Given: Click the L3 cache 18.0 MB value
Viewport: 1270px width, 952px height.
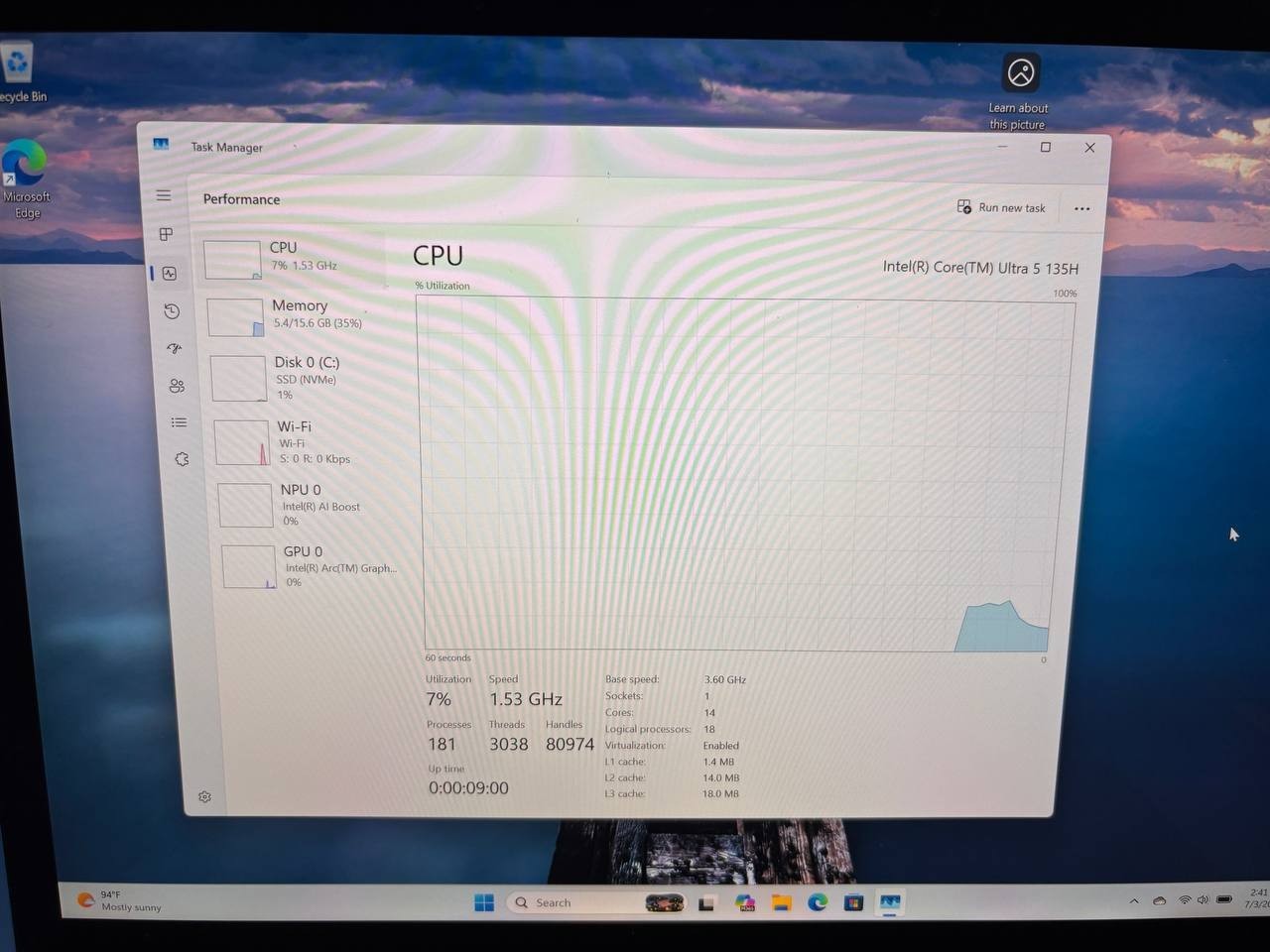Looking at the screenshot, I should click(x=720, y=794).
